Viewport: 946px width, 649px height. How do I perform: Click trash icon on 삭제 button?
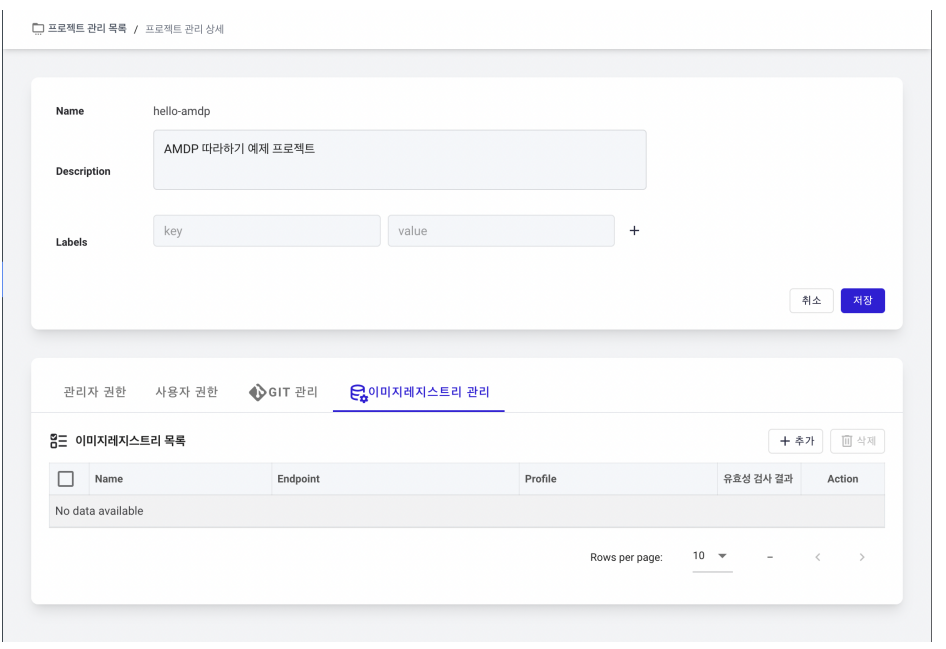tap(847, 441)
